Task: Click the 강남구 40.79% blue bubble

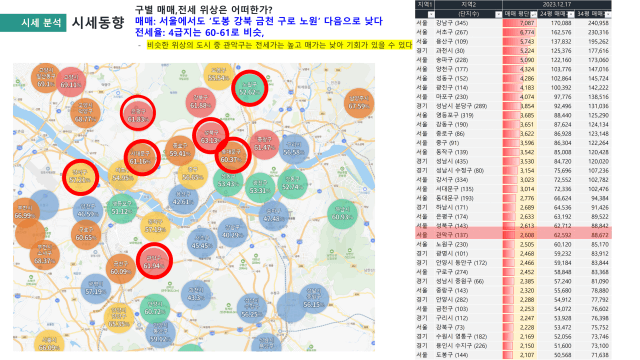Action: pos(233,232)
